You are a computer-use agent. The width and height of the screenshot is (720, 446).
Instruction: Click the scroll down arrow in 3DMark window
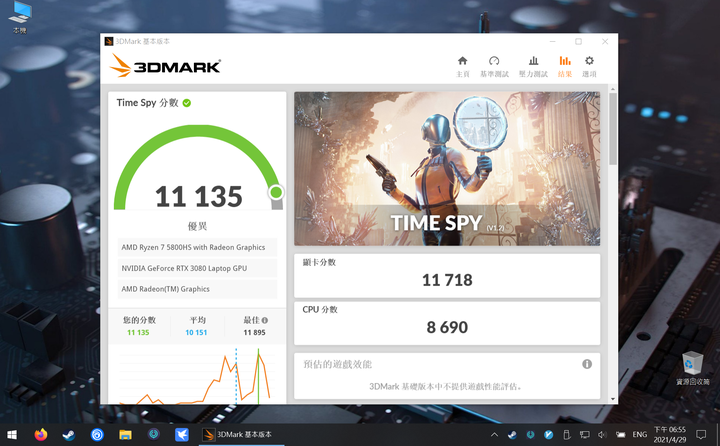pyautogui.click(x=613, y=399)
